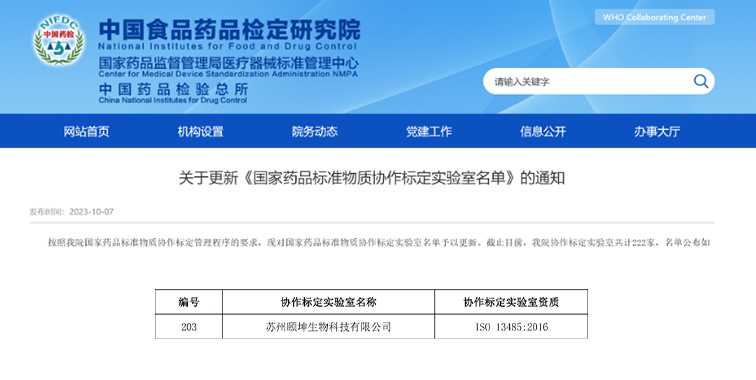Click the 中国药品检验总所 heading

point(174,89)
